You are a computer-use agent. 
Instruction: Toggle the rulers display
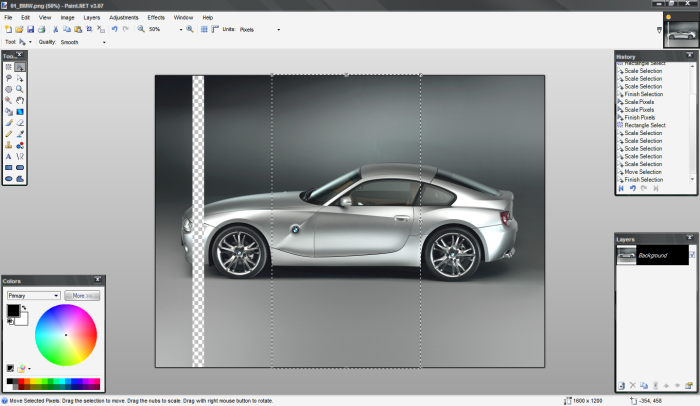[214, 30]
